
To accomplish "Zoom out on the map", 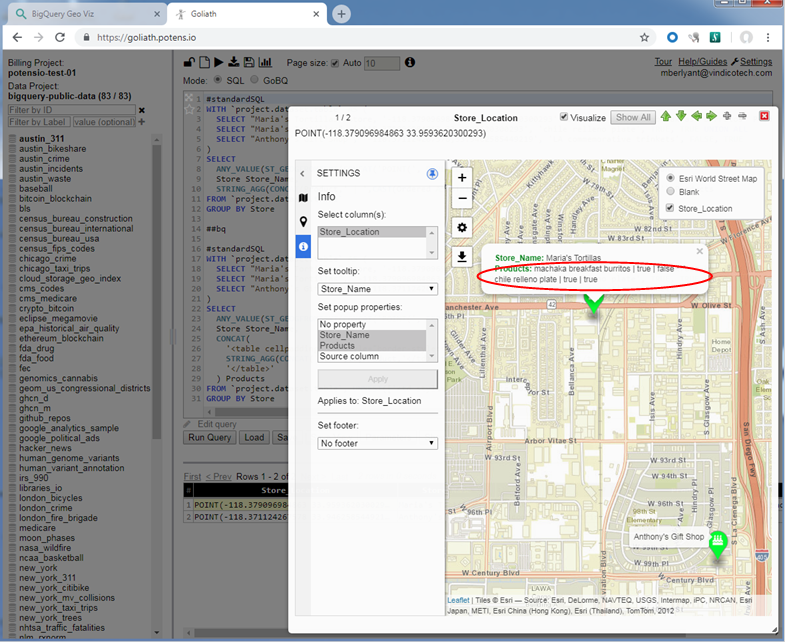I will 462,198.
